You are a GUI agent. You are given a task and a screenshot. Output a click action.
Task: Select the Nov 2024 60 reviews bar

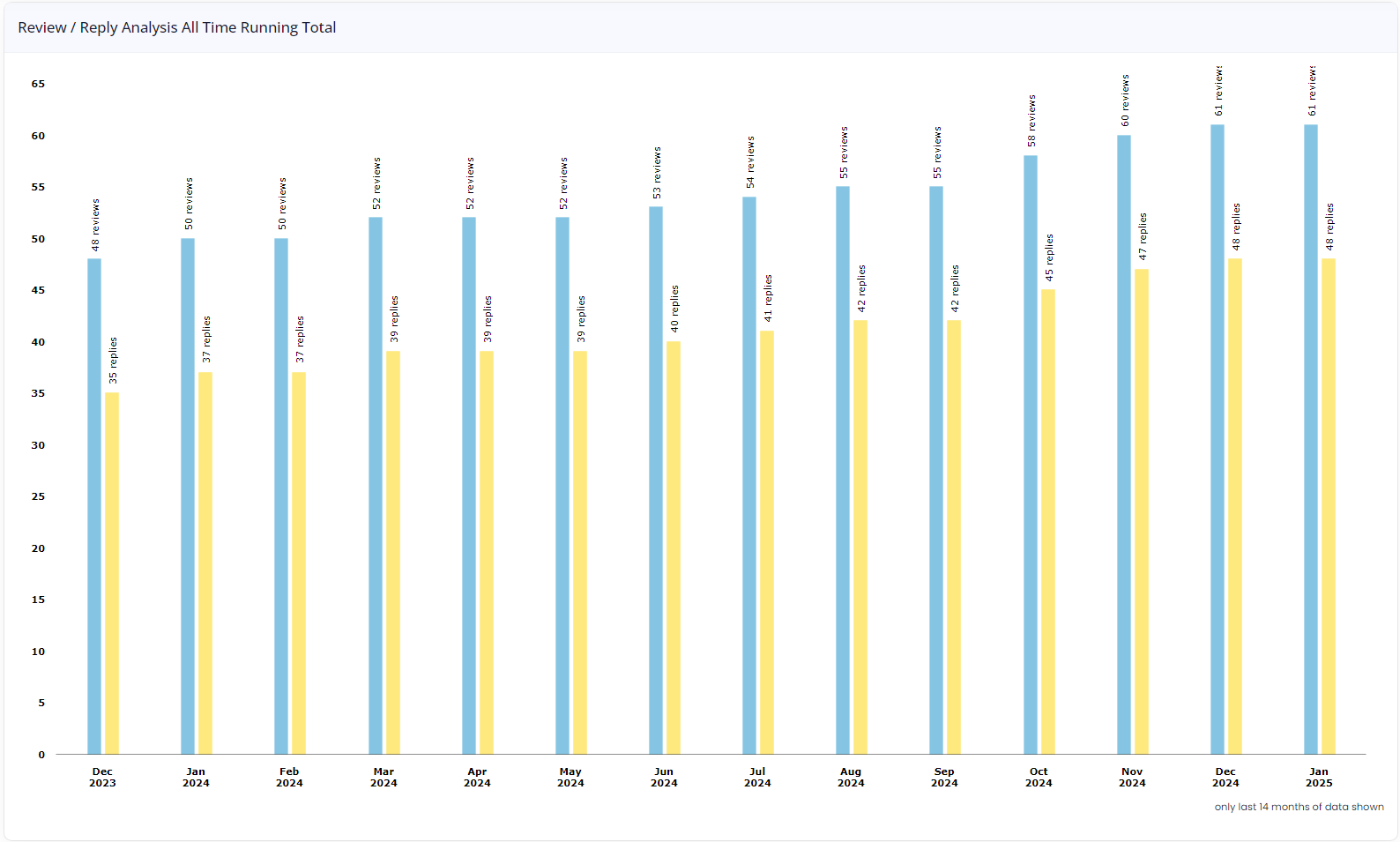click(1124, 444)
